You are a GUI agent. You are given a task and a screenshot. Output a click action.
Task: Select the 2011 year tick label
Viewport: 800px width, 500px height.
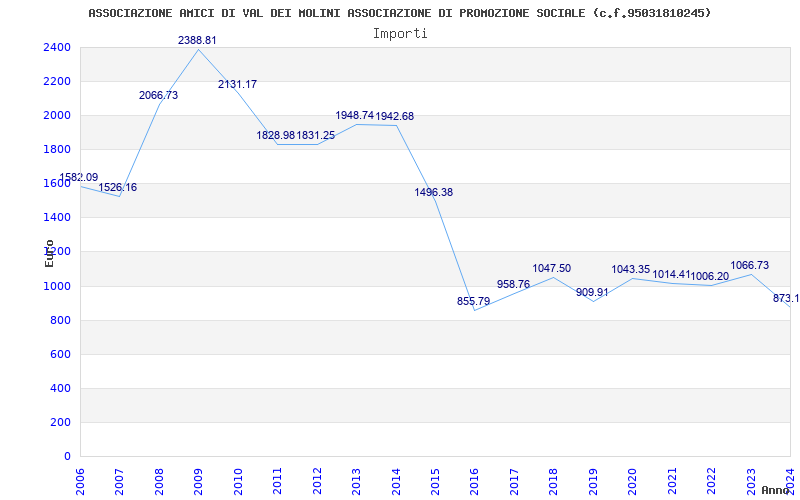tap(278, 481)
